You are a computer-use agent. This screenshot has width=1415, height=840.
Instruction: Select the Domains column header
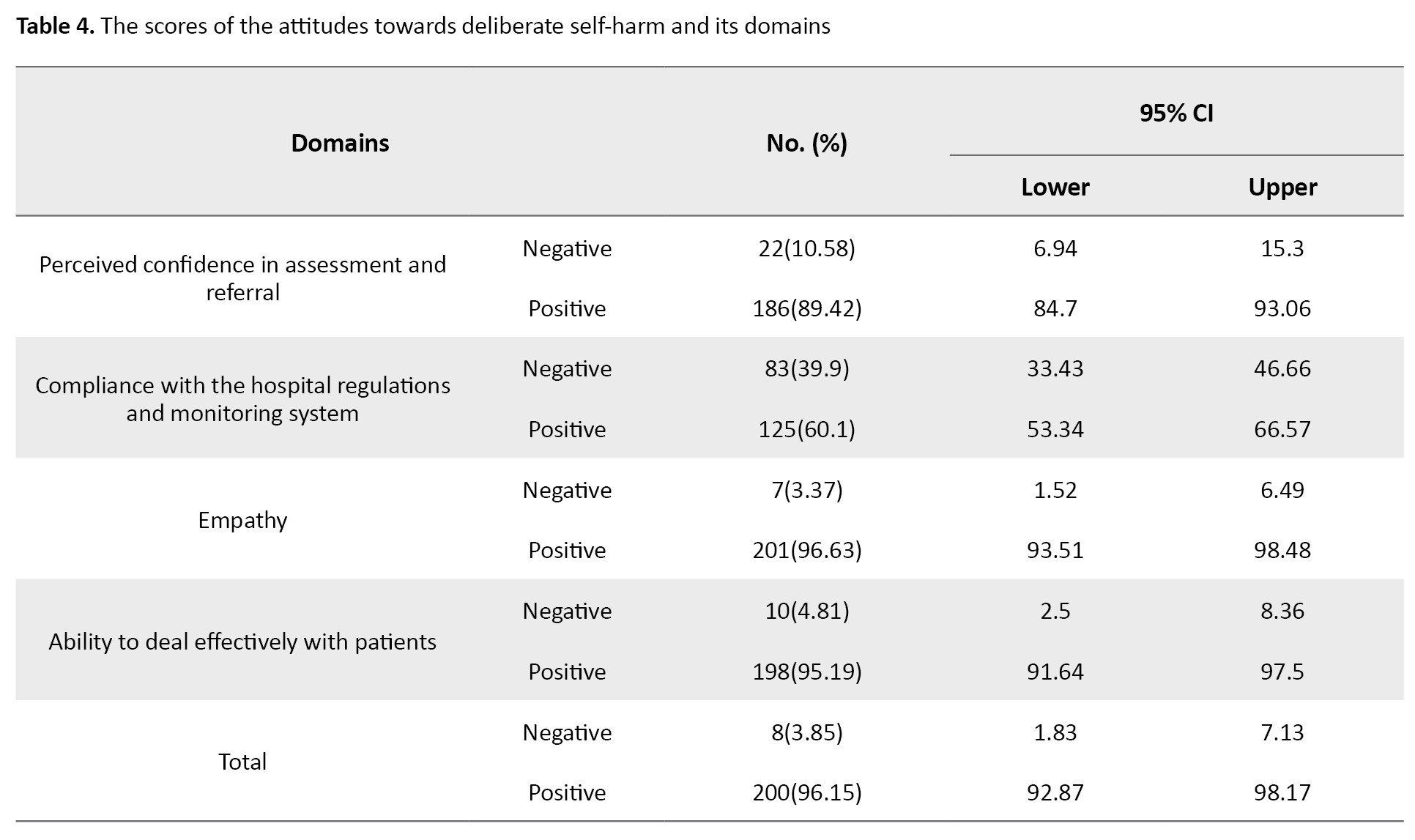340,143
